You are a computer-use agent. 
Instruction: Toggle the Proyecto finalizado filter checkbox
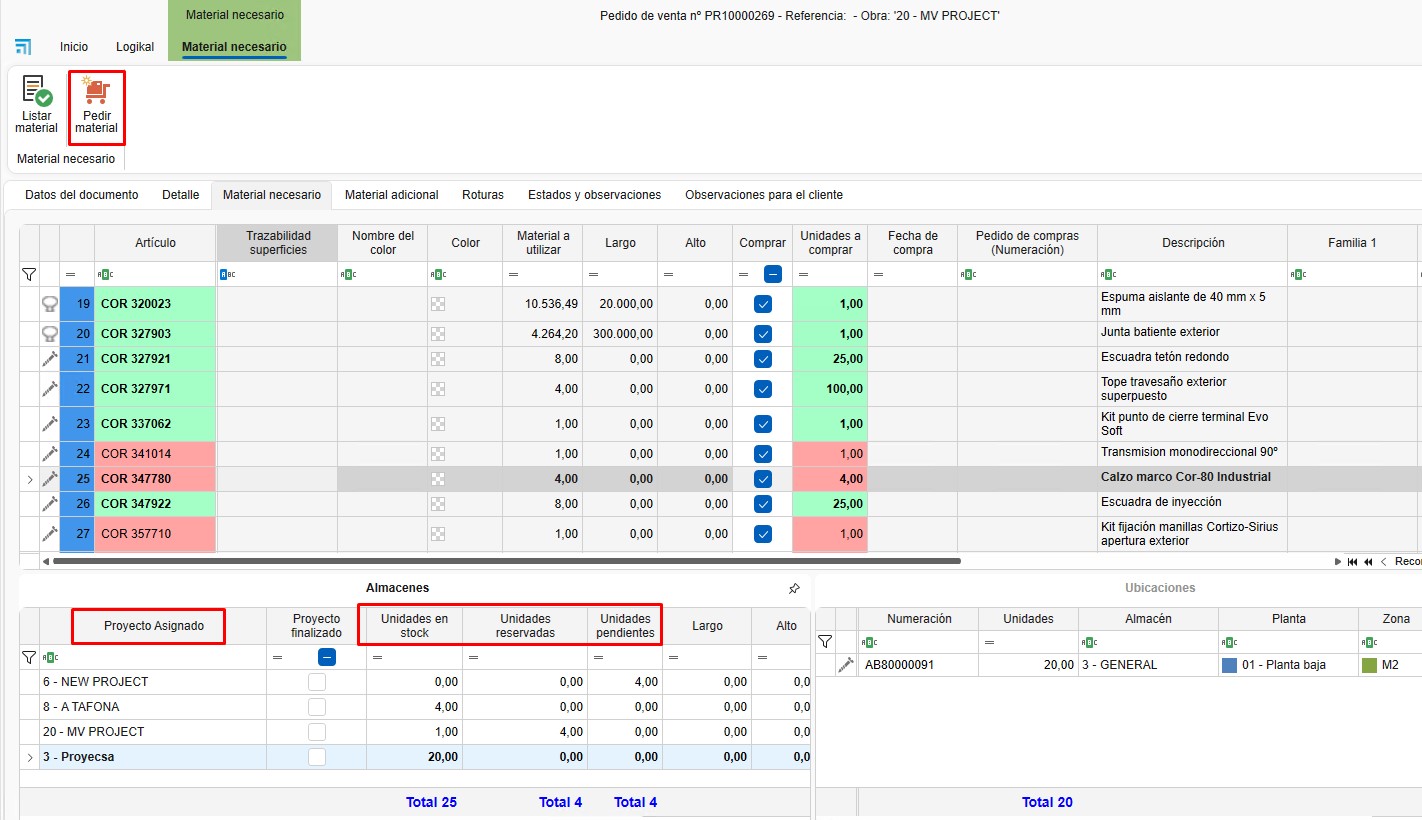[327, 657]
